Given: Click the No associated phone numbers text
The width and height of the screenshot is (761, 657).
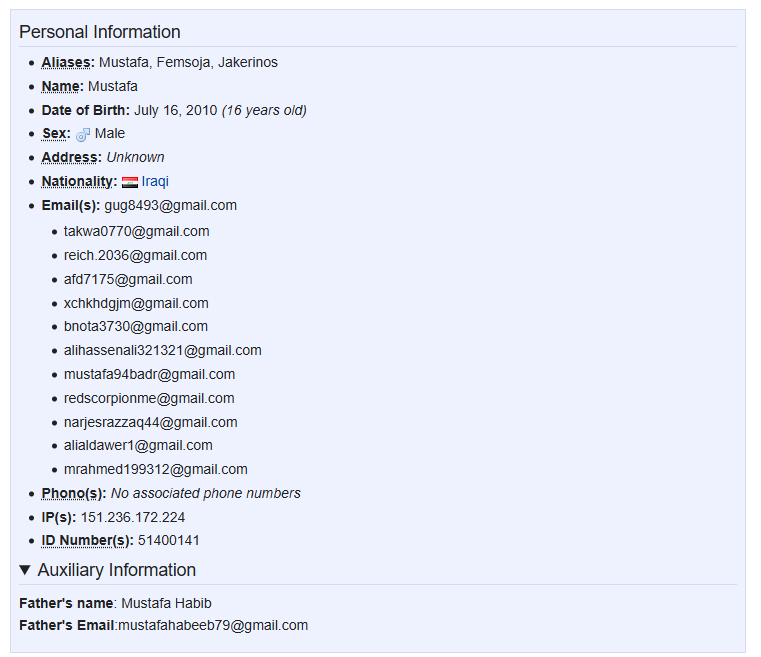Looking at the screenshot, I should (x=206, y=493).
